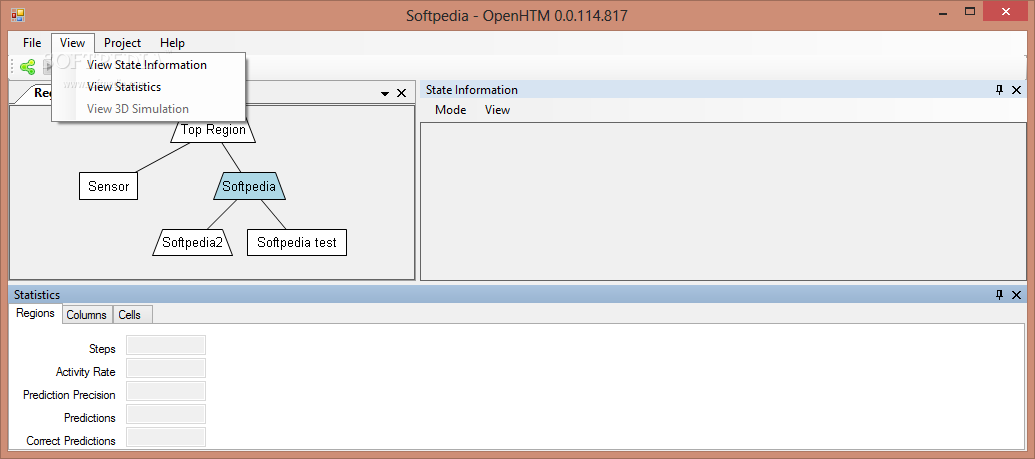
Task: Open the View menu in State Information
Action: (498, 110)
